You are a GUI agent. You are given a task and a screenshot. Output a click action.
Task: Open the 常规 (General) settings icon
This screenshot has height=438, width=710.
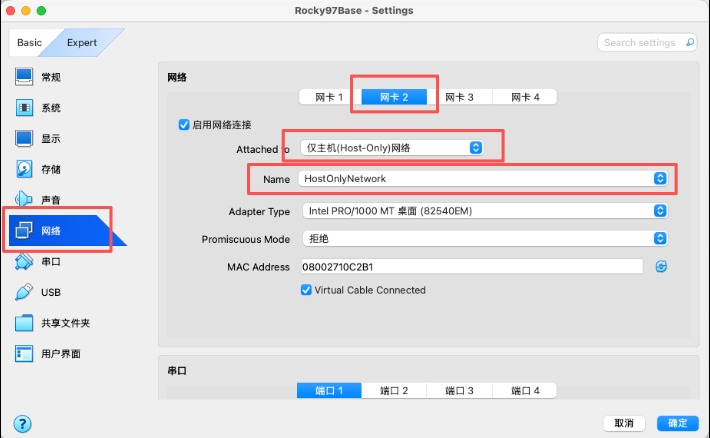click(25, 77)
